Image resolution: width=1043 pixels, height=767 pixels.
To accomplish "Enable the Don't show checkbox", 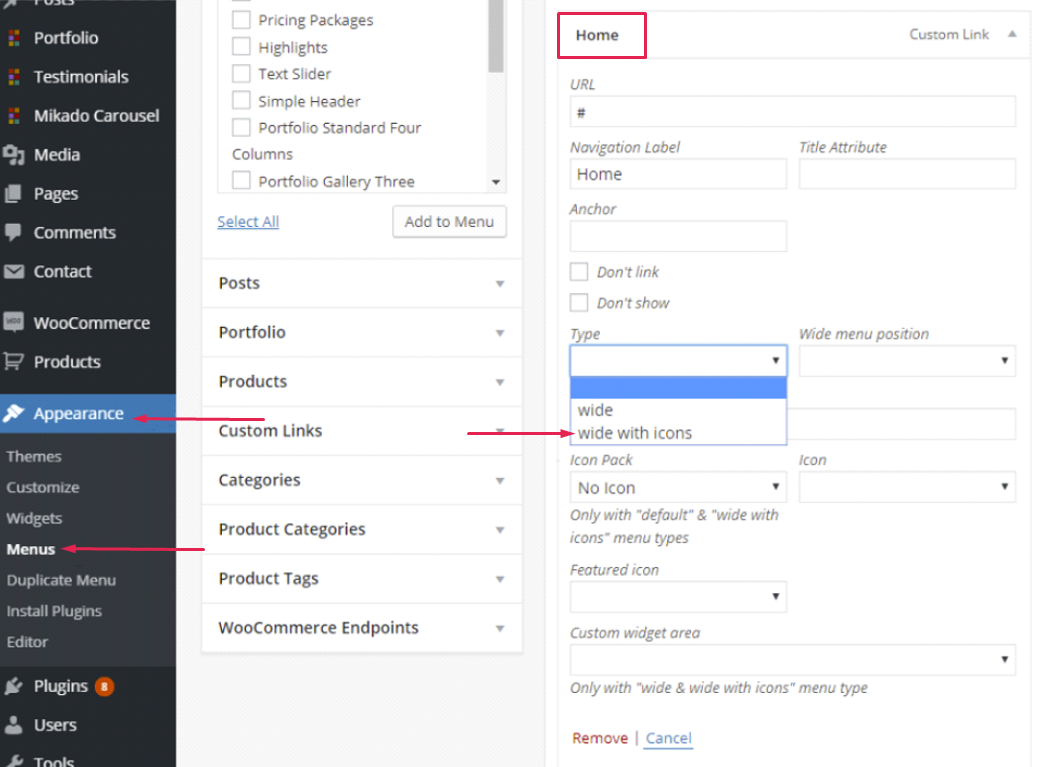I will coord(579,303).
